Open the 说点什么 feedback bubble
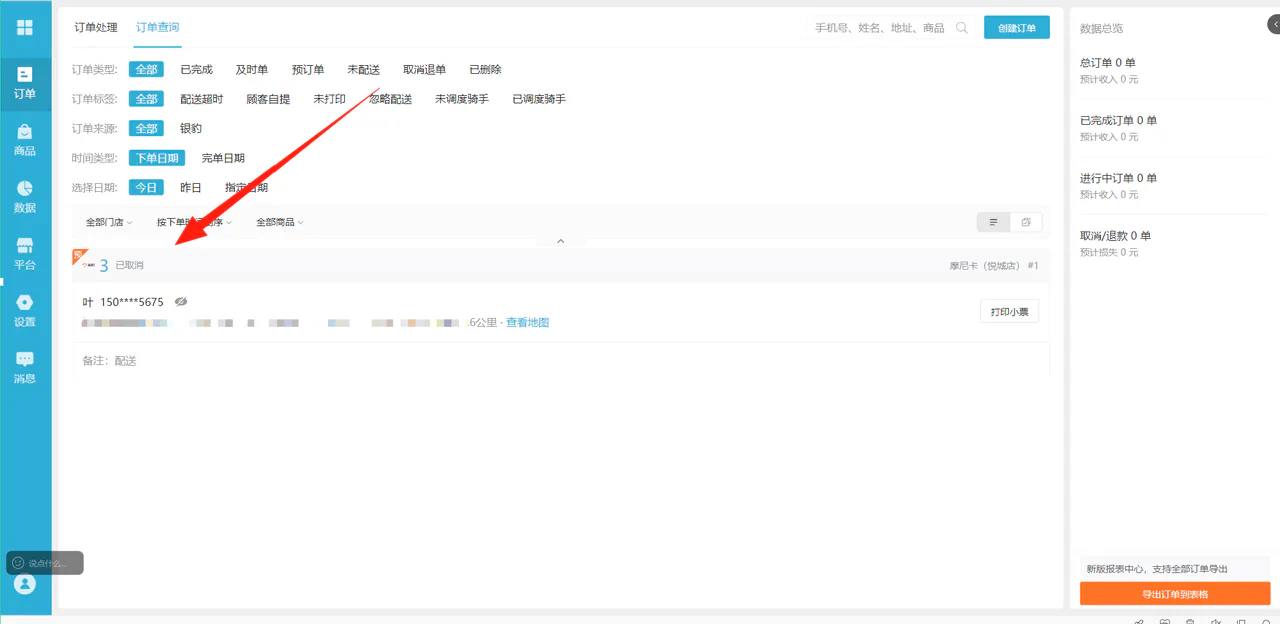Viewport: 1280px width, 624px height. 45,563
